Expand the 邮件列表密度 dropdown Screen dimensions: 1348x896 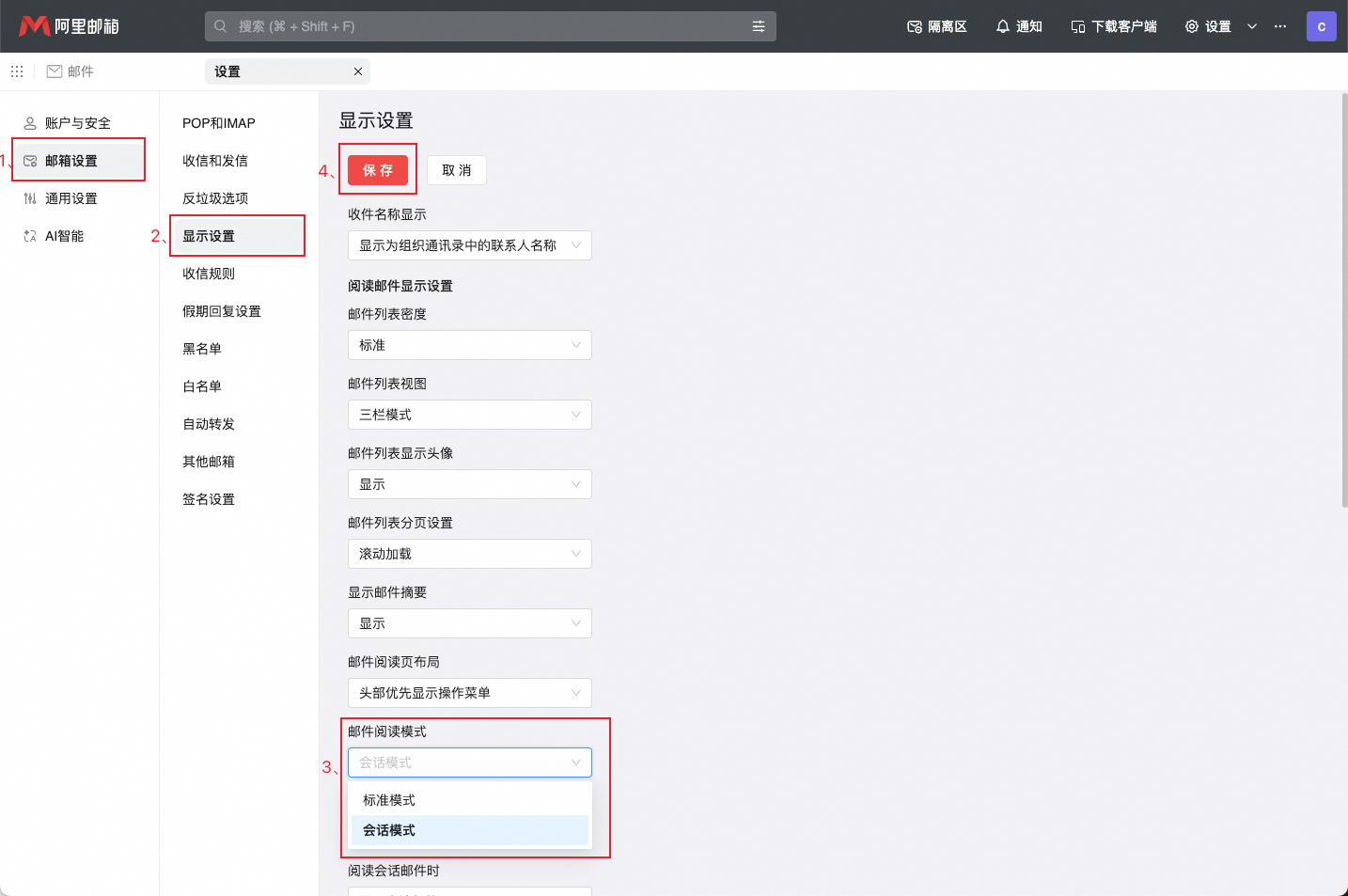click(x=469, y=345)
